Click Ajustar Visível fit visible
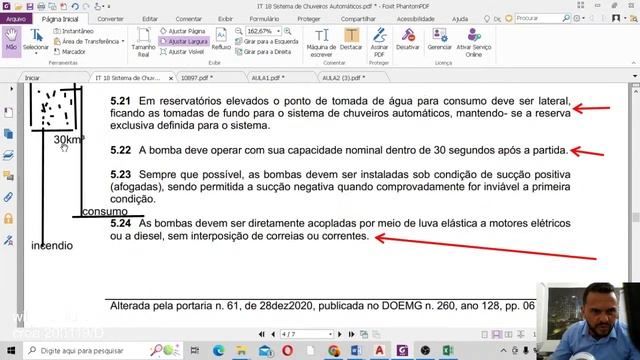This screenshot has height=360, width=640. [x=182, y=52]
